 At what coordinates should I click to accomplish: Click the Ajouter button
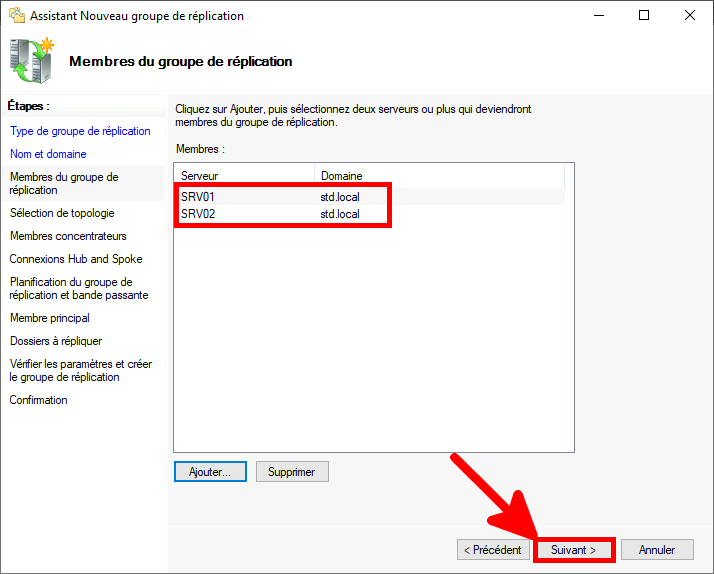[210, 472]
